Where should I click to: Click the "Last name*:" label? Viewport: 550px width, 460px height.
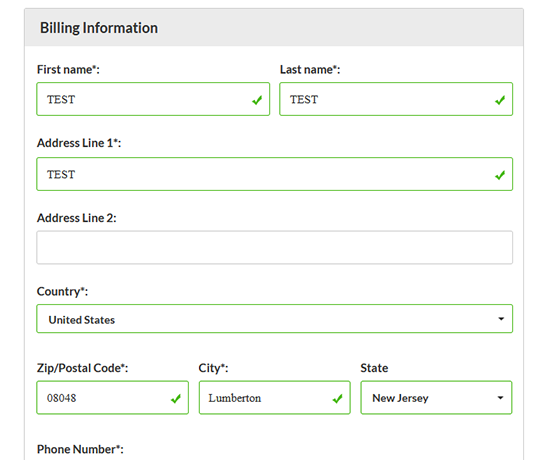coord(310,69)
